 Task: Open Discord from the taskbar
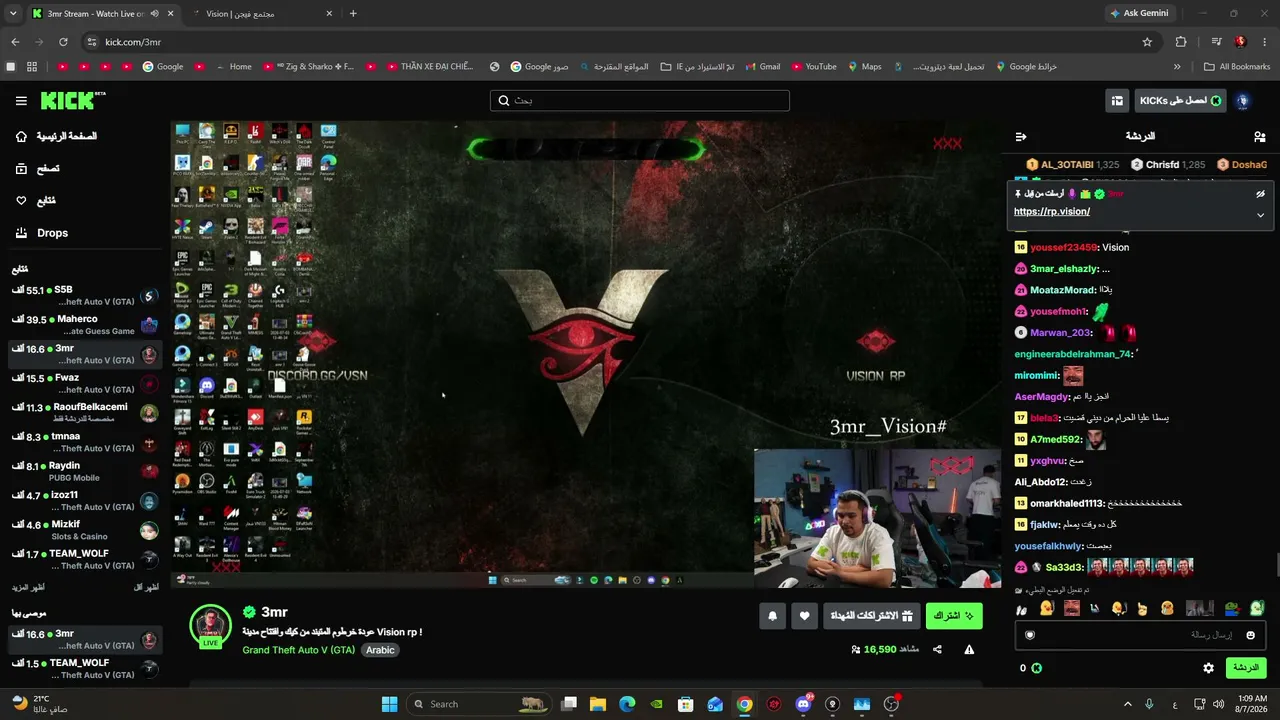[803, 704]
